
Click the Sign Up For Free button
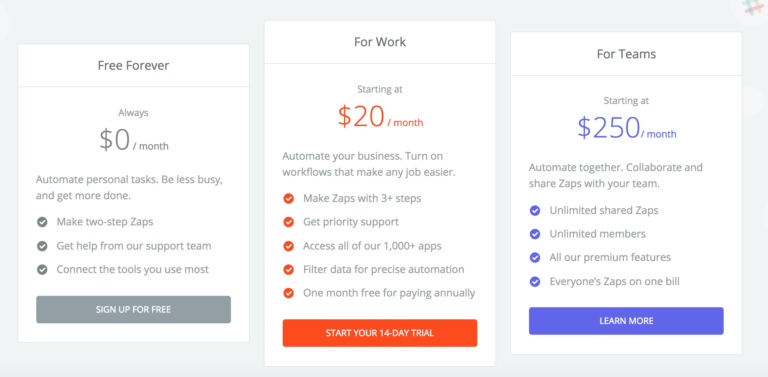(133, 309)
